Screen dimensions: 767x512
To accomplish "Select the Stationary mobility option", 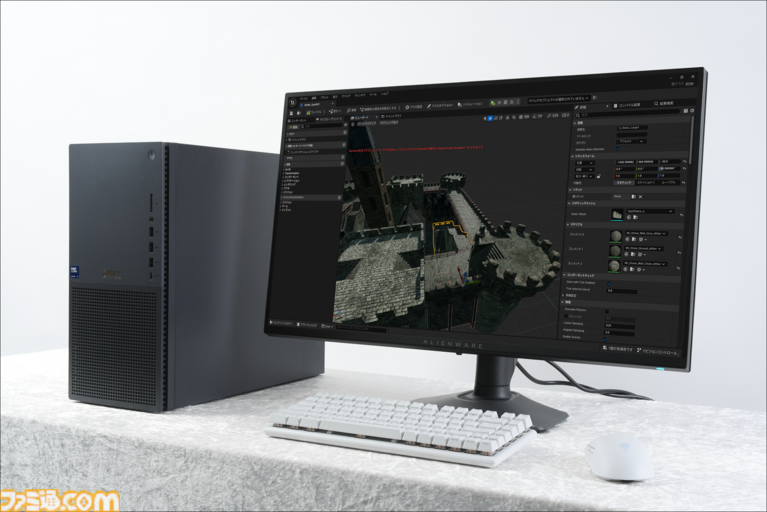I will (x=646, y=182).
